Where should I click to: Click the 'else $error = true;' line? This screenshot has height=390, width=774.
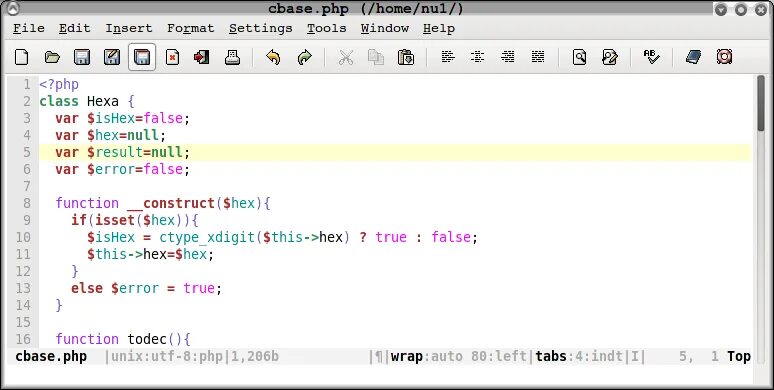(x=146, y=288)
